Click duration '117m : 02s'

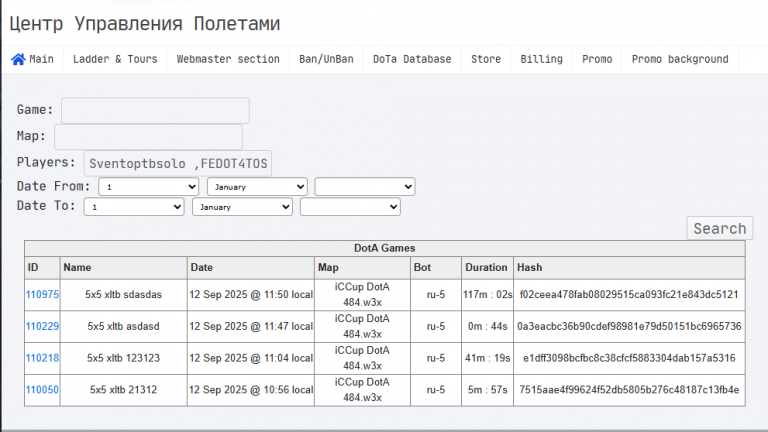tap(487, 294)
